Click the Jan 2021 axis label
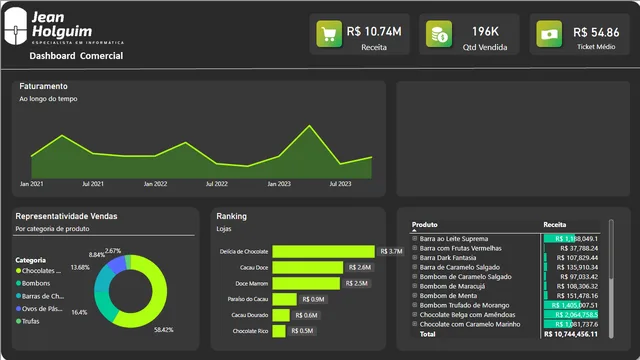Viewport: 640px width, 360px height. click(31, 184)
